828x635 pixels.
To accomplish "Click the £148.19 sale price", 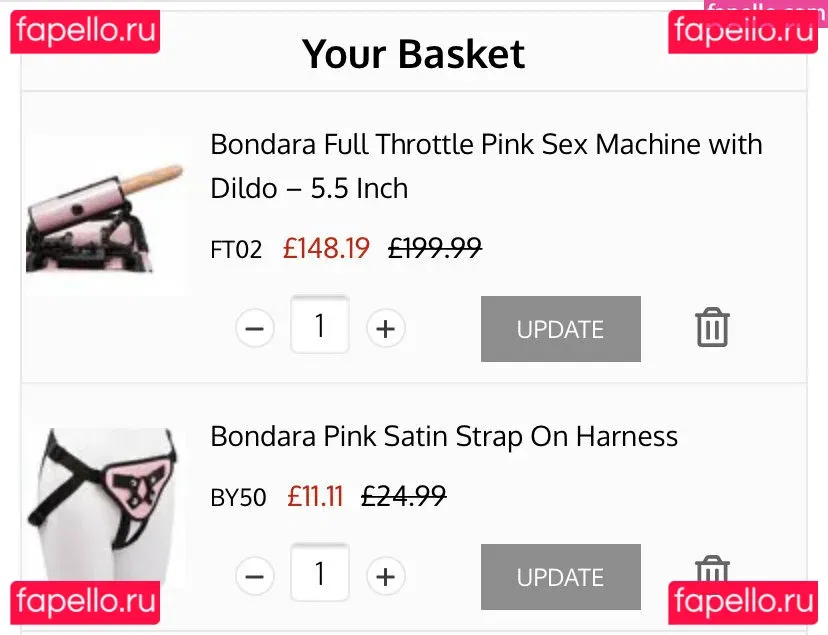I will 326,248.
